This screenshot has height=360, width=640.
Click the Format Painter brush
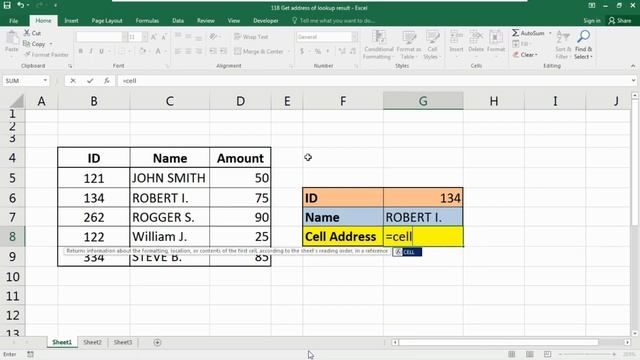point(27,54)
